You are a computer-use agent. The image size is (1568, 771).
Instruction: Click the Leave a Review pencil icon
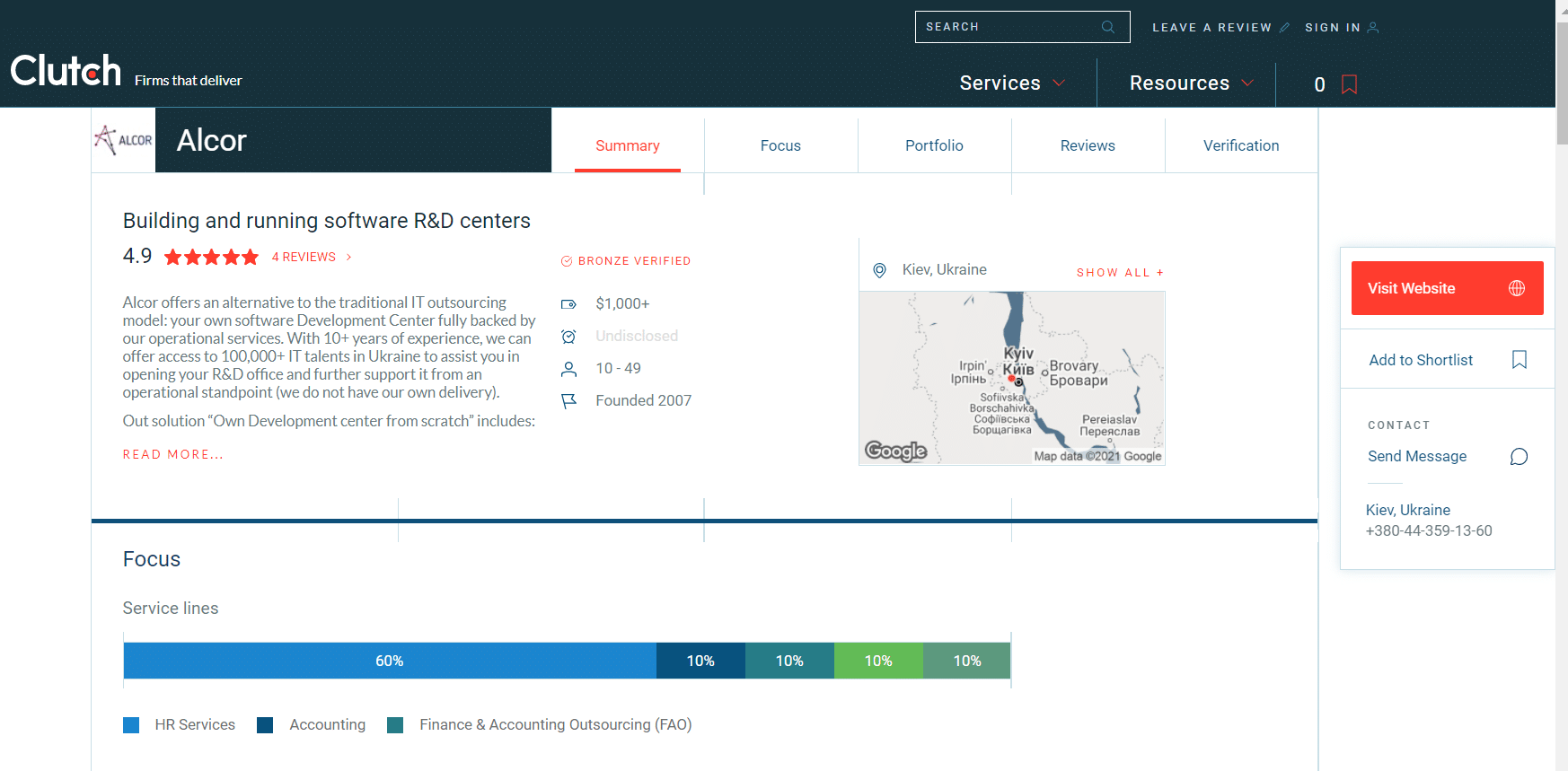(x=1284, y=28)
